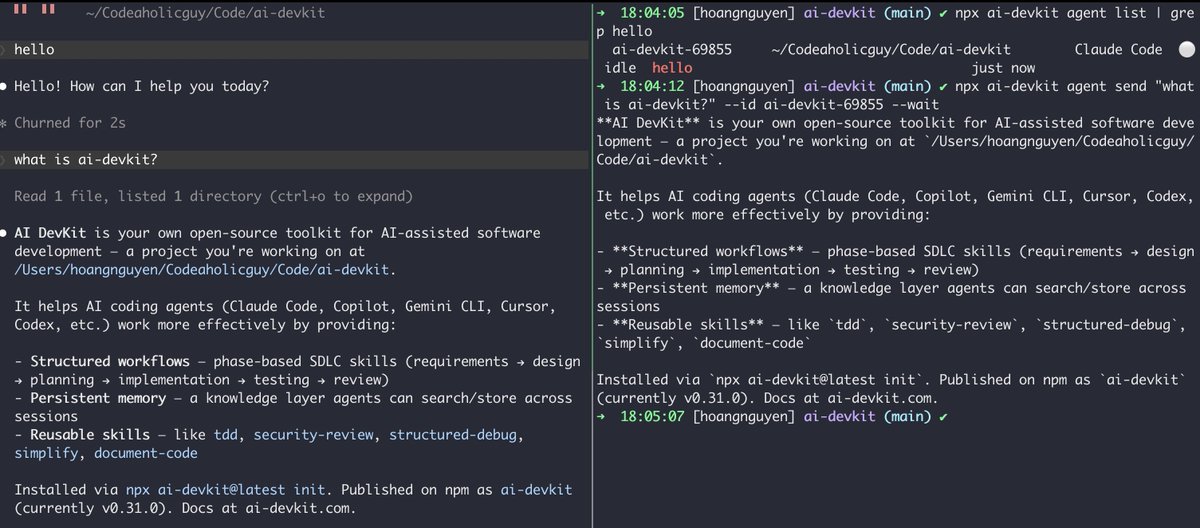1200x528 pixels.
Task: Click the '~/Codeaholicguy/Code/ai-devkit' header path in left pane
Action: pos(205,13)
